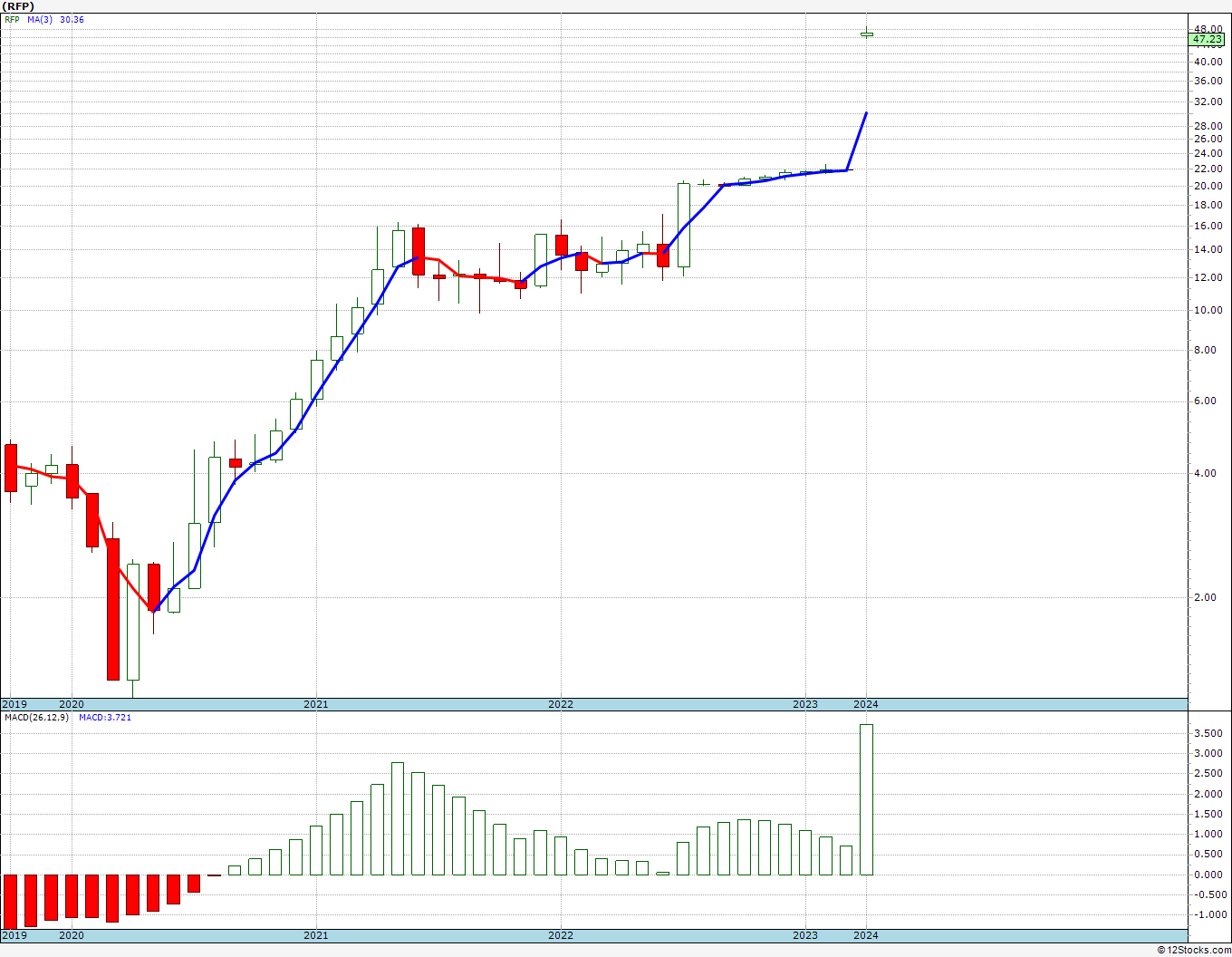Click 2022 on the price chart time axis
The image size is (1232, 957).
tap(561, 704)
